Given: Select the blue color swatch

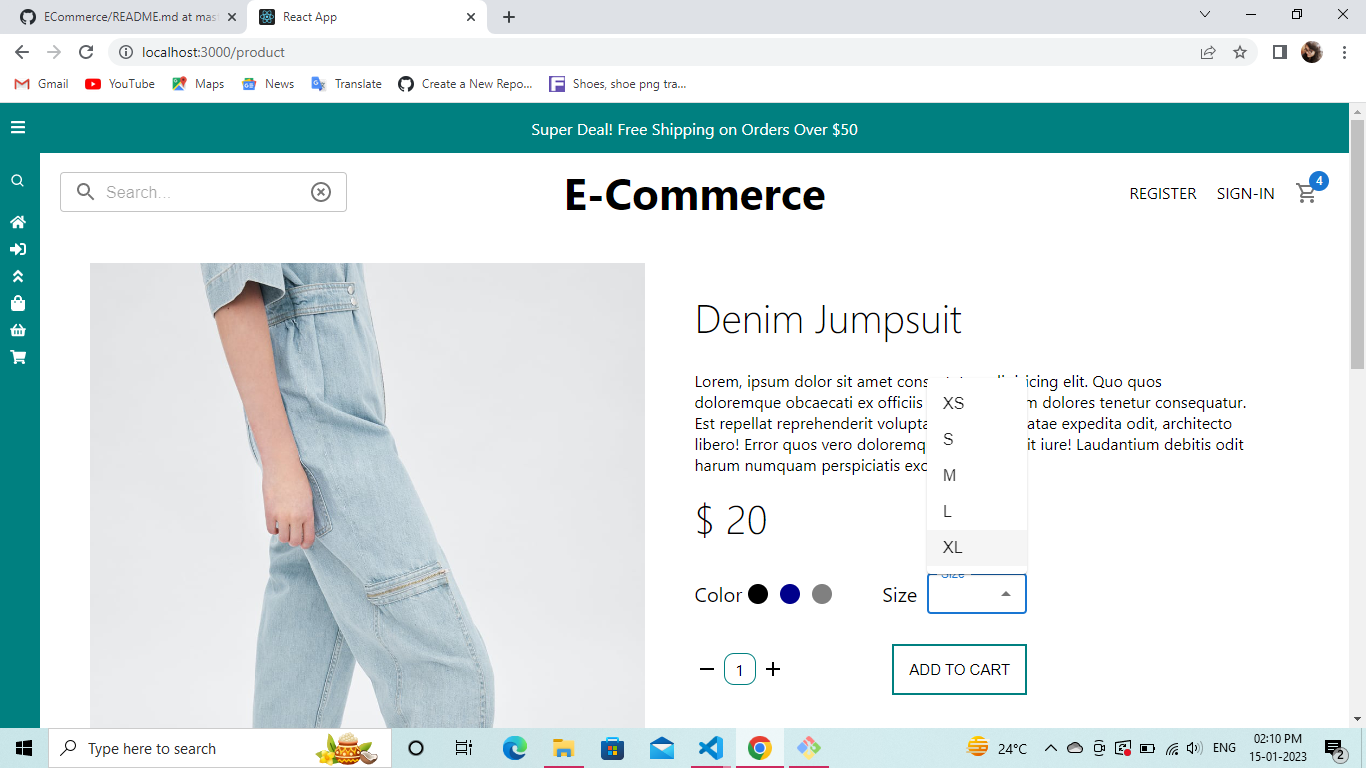Looking at the screenshot, I should (x=790, y=593).
